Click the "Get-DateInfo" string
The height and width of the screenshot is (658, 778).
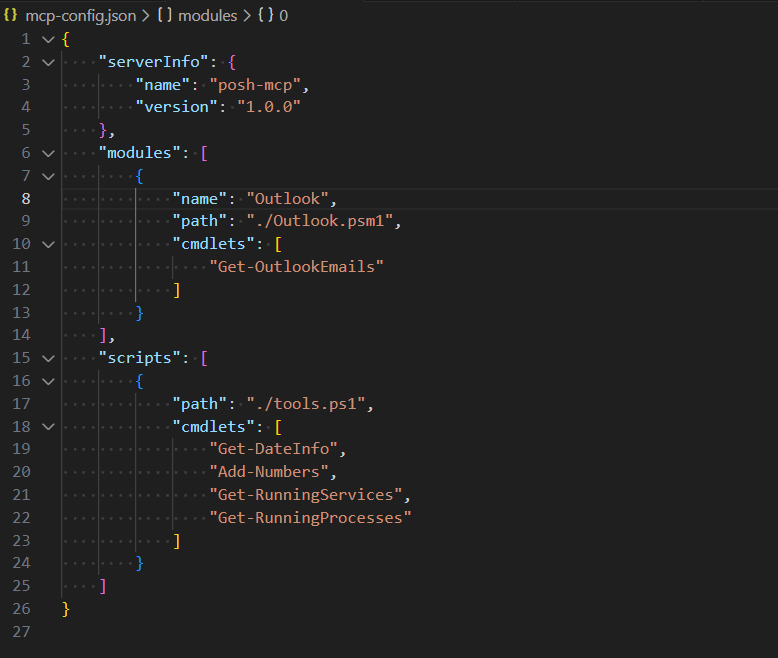274,449
